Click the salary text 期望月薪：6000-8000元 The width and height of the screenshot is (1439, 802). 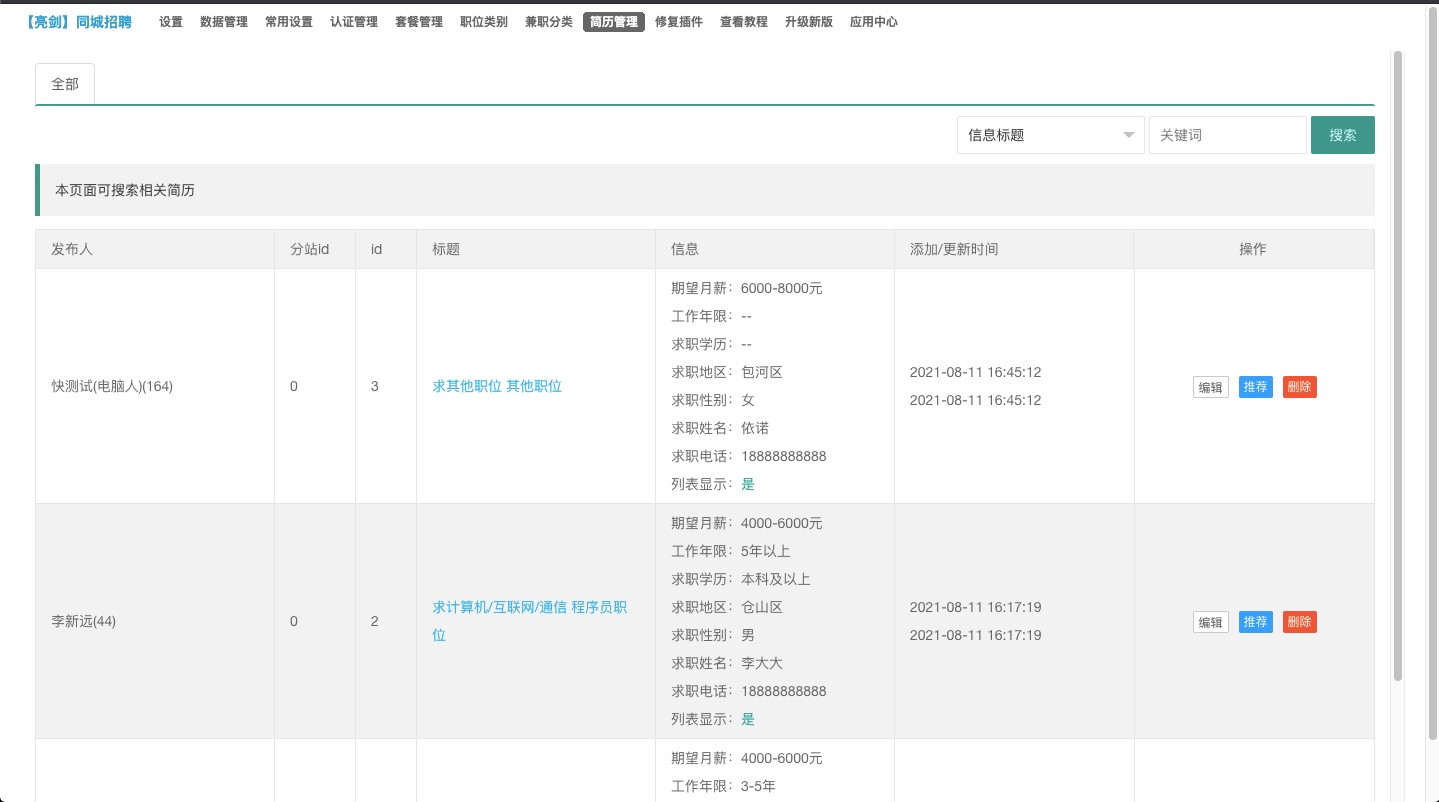tap(747, 288)
